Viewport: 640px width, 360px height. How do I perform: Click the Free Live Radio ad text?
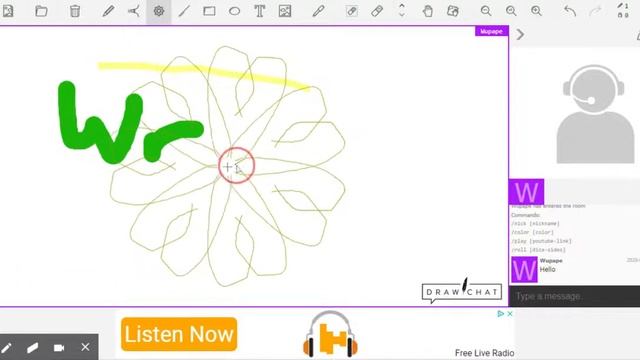click(x=484, y=353)
